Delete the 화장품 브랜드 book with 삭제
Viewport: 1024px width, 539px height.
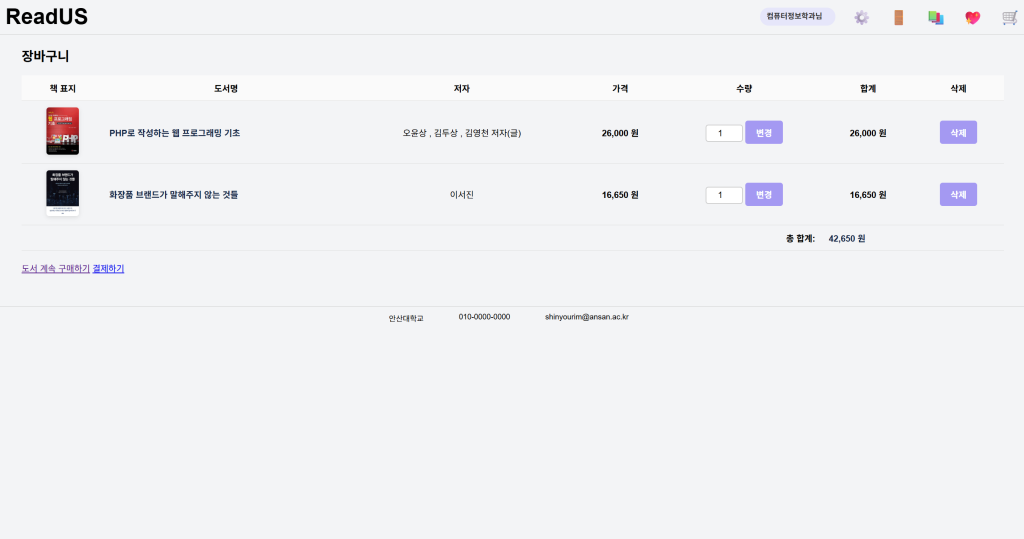pyautogui.click(x=958, y=195)
